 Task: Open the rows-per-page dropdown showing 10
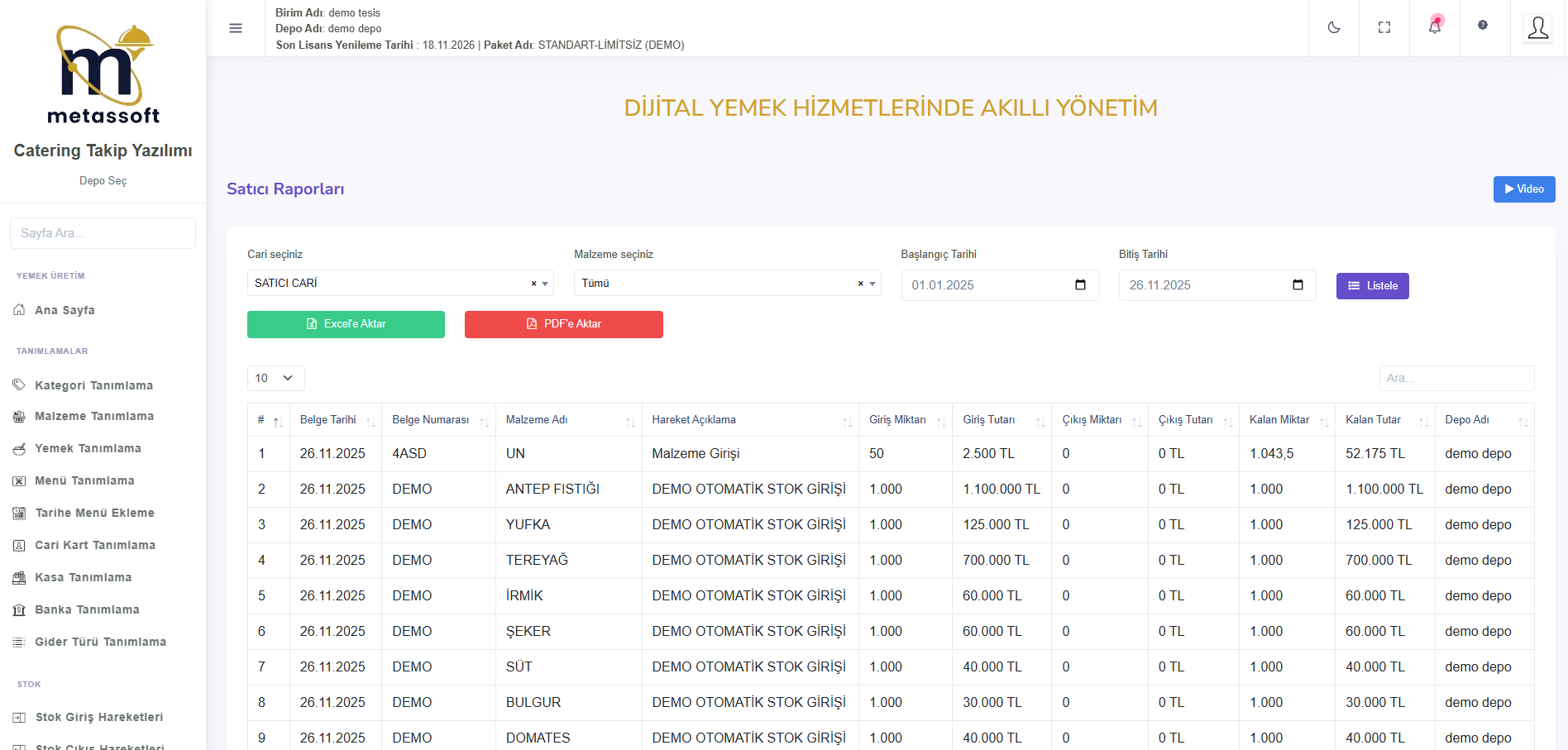point(275,378)
